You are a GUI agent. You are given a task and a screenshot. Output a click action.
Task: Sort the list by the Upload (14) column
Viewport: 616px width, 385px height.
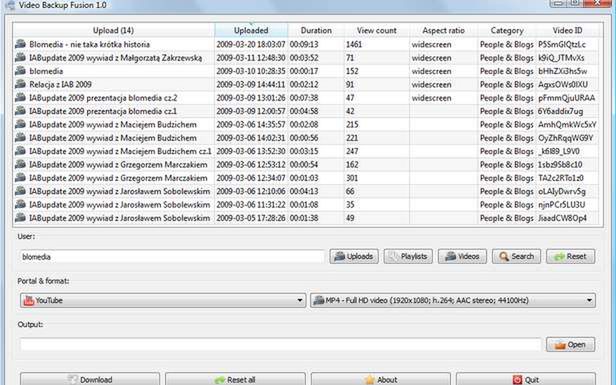point(114,30)
